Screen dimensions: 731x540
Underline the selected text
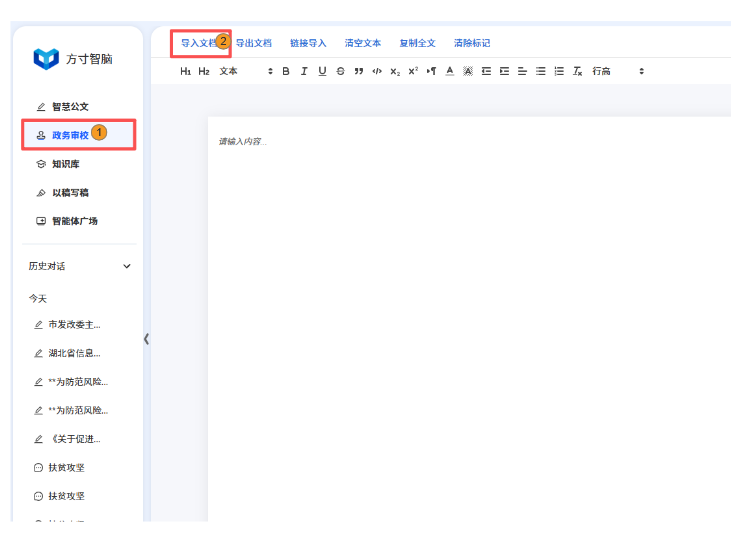[322, 71]
